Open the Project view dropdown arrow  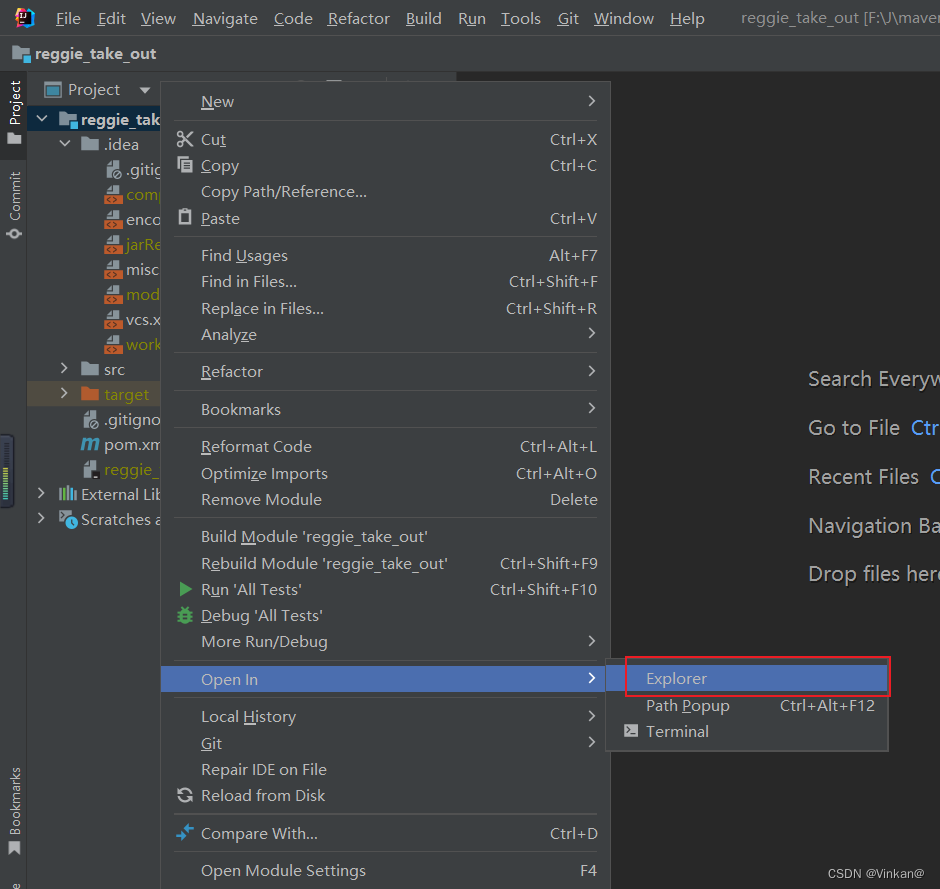click(145, 89)
